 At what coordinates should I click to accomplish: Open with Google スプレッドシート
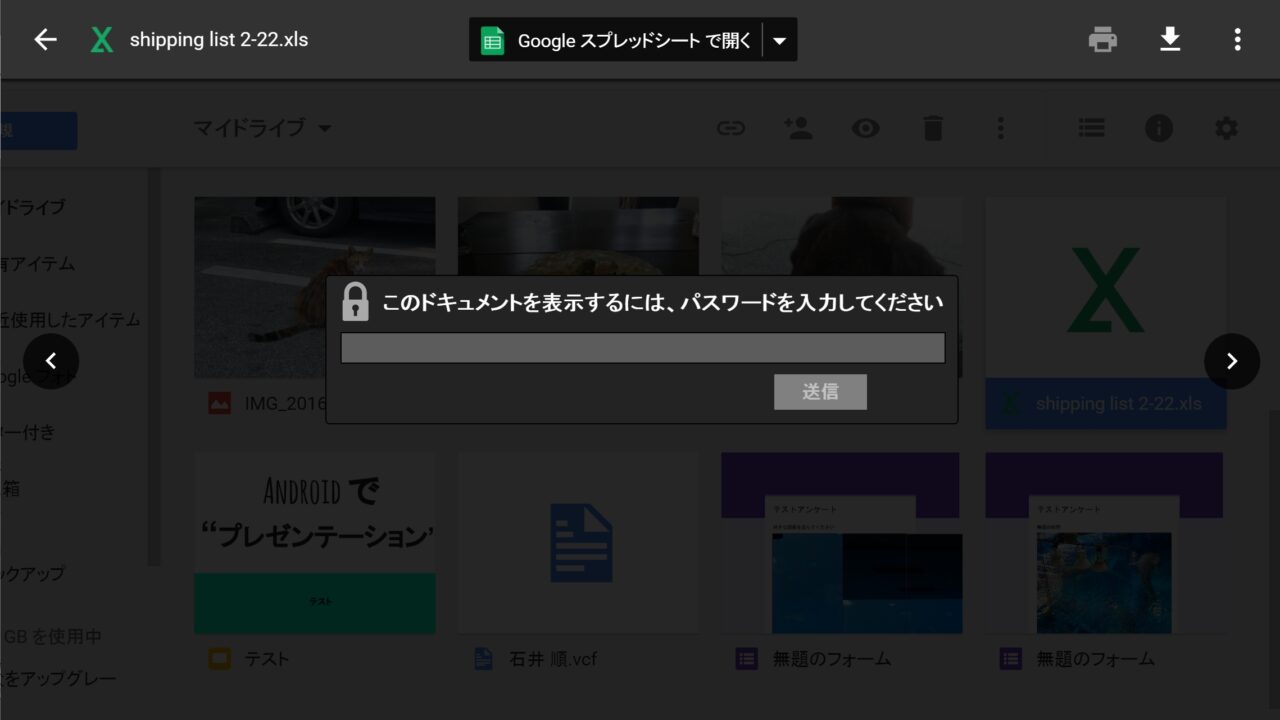click(x=616, y=41)
